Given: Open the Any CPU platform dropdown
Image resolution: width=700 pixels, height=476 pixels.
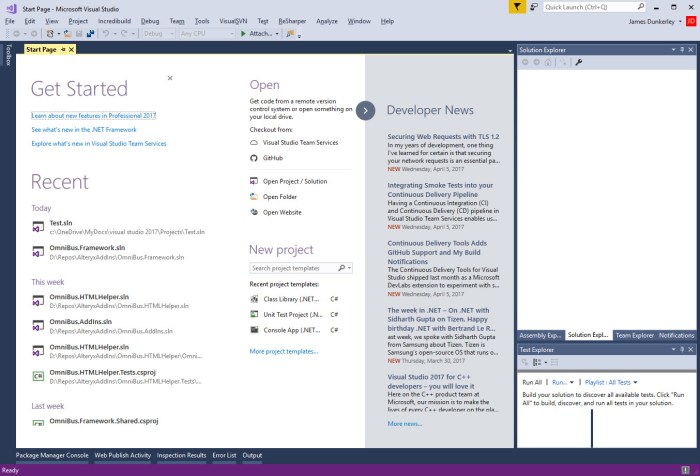Looking at the screenshot, I should (x=231, y=34).
